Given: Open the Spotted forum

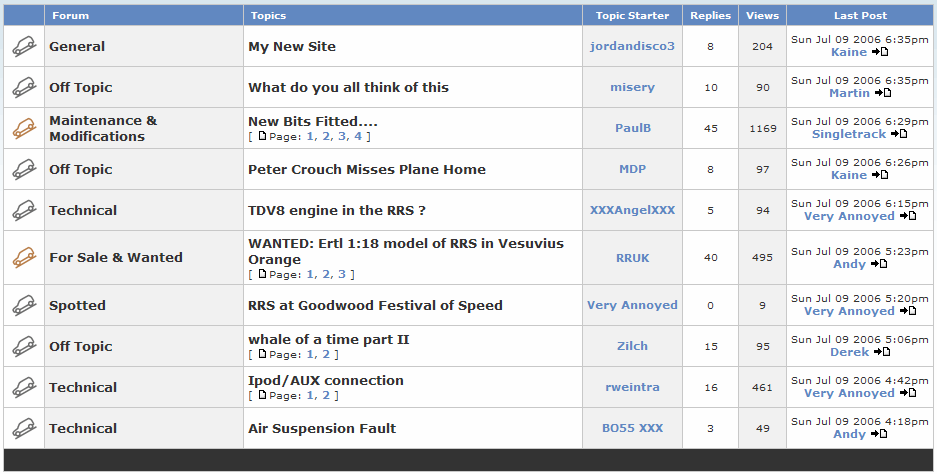Looking at the screenshot, I should coord(77,305).
